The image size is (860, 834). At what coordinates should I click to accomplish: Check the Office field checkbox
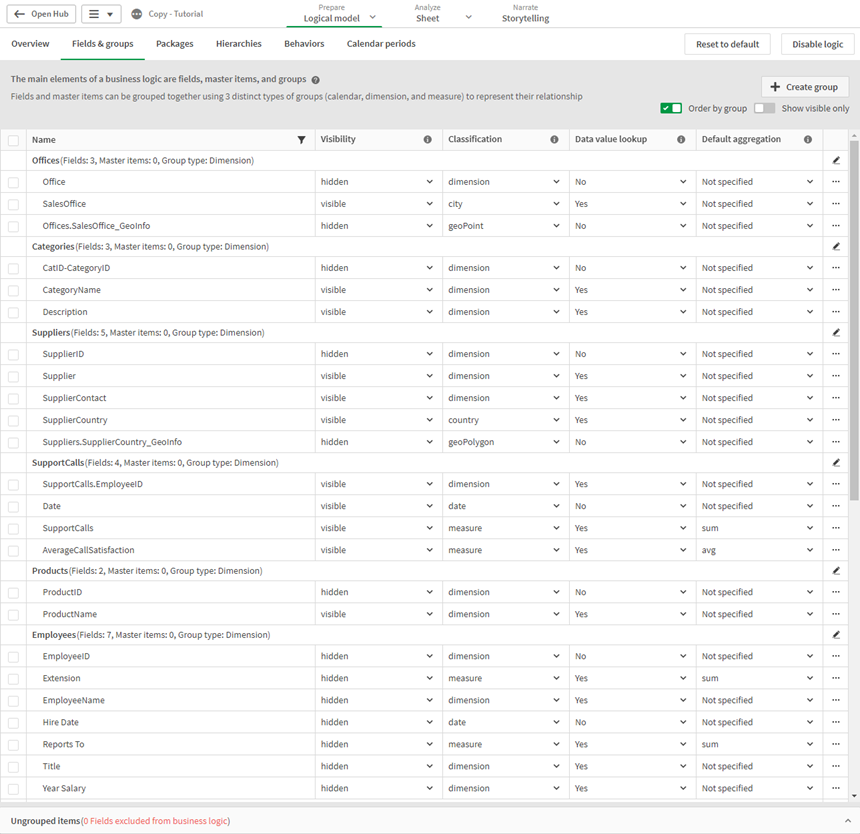(14, 183)
